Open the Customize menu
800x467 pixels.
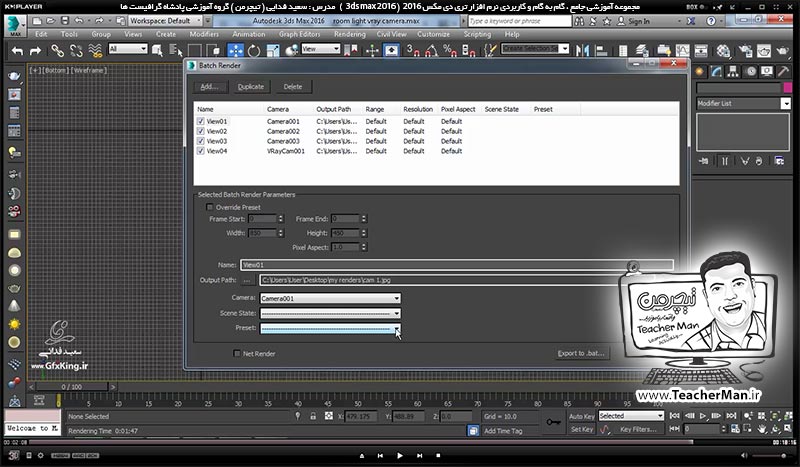433,34
